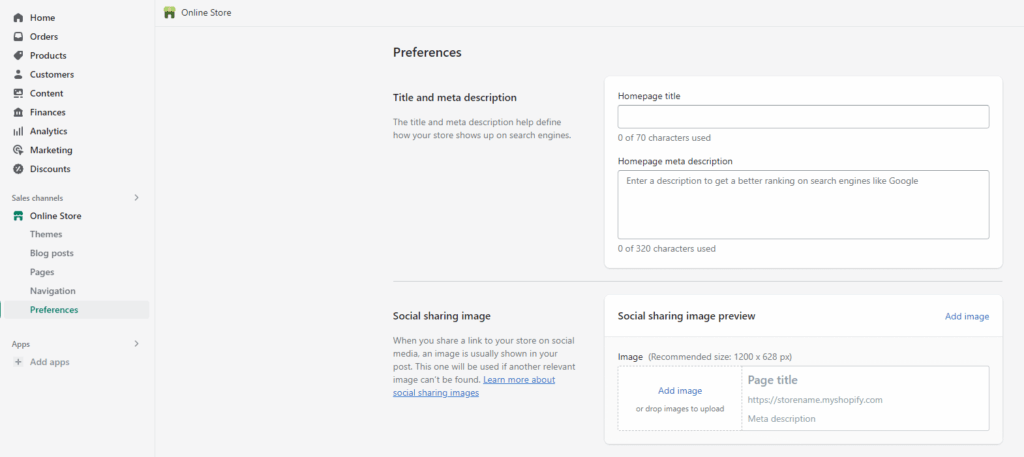The width and height of the screenshot is (1024, 457).
Task: Click the Discounts percent badge icon
Action: [18, 169]
